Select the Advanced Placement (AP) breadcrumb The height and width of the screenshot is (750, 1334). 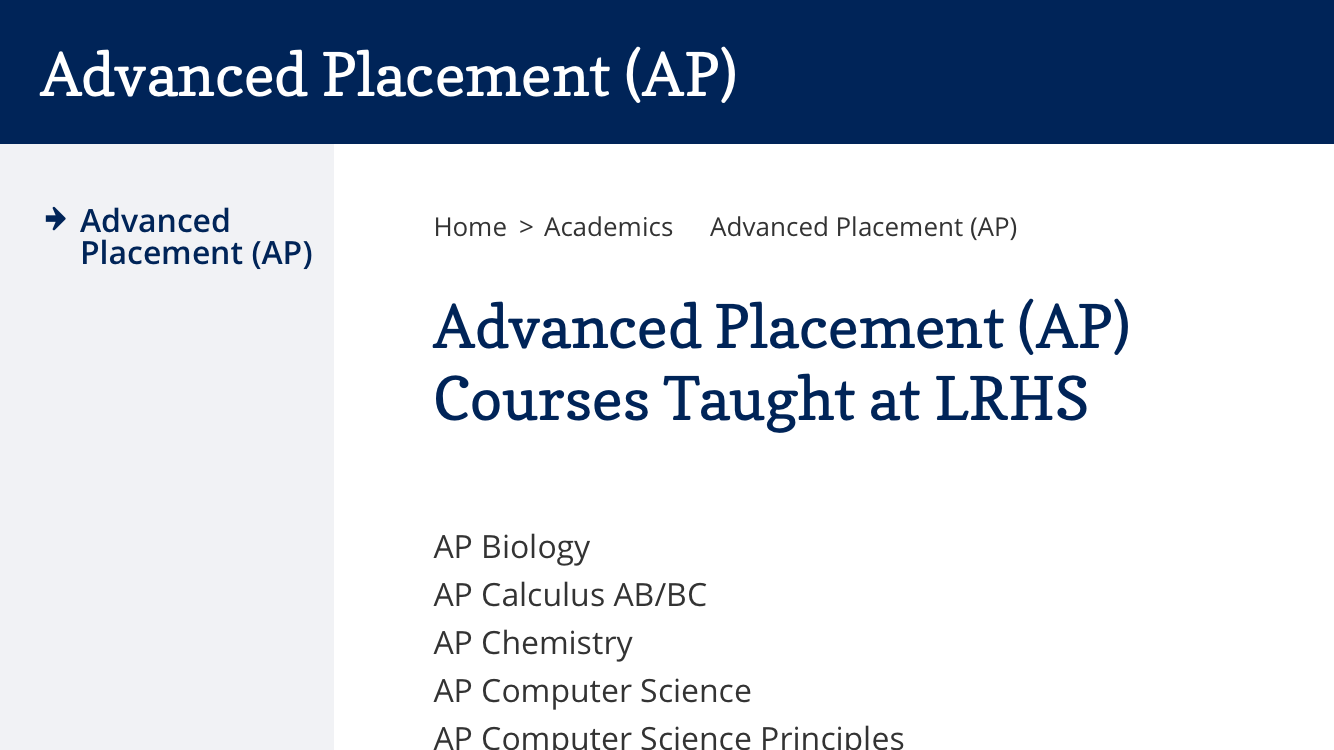[863, 227]
